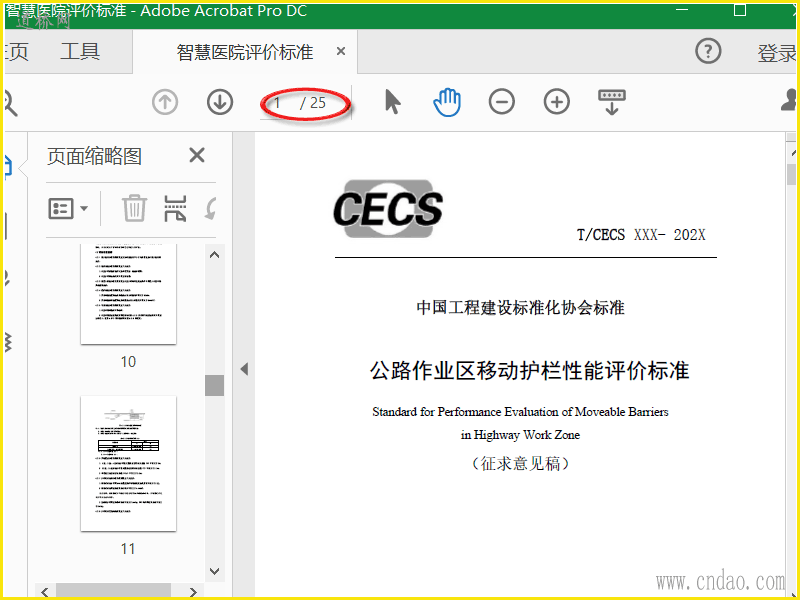Click the search magnifier icon
800x600 pixels.
point(10,103)
